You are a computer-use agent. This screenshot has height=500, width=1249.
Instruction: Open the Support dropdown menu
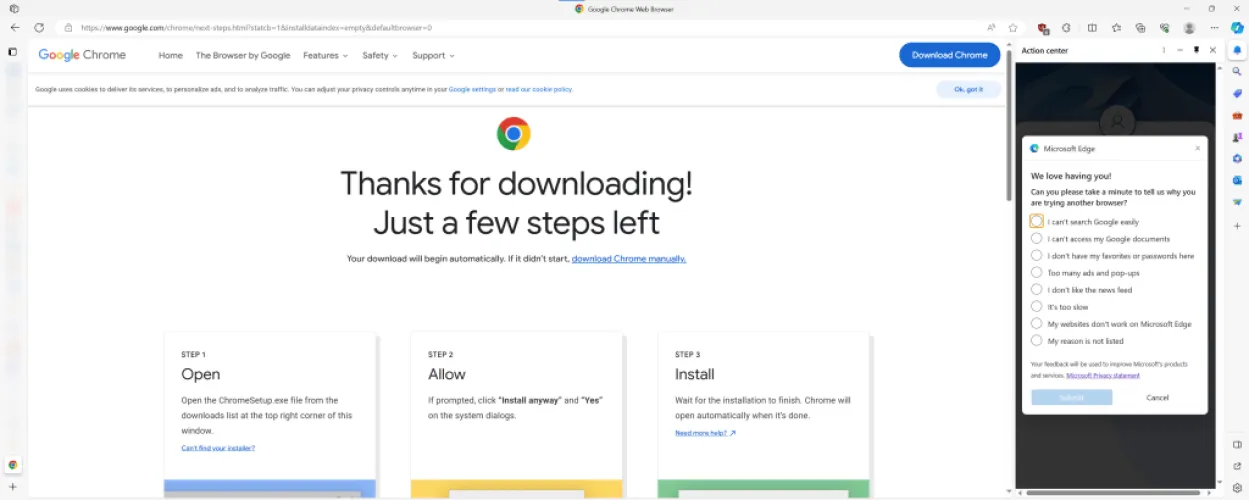[433, 56]
